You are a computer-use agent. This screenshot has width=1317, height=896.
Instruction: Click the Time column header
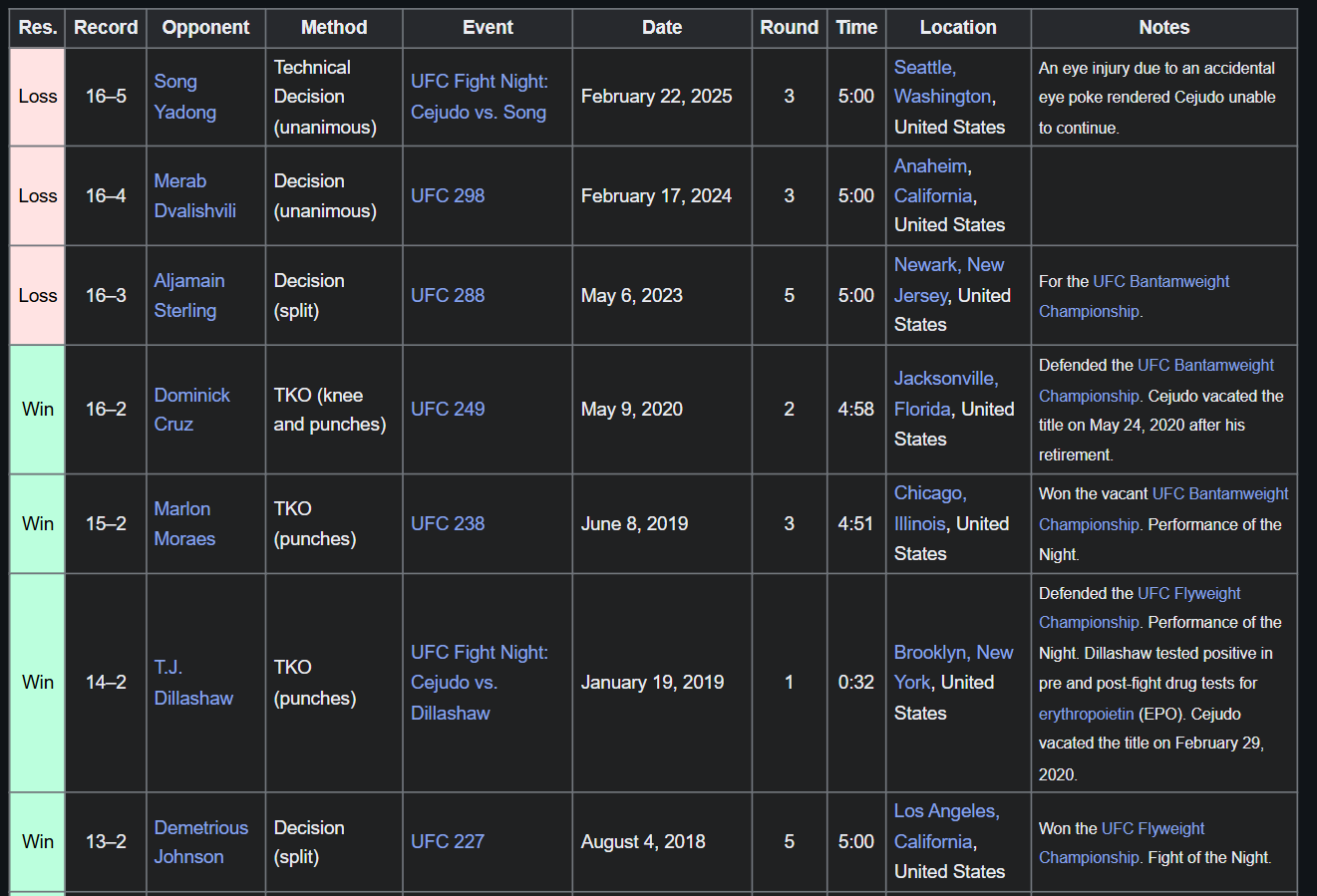click(x=856, y=28)
